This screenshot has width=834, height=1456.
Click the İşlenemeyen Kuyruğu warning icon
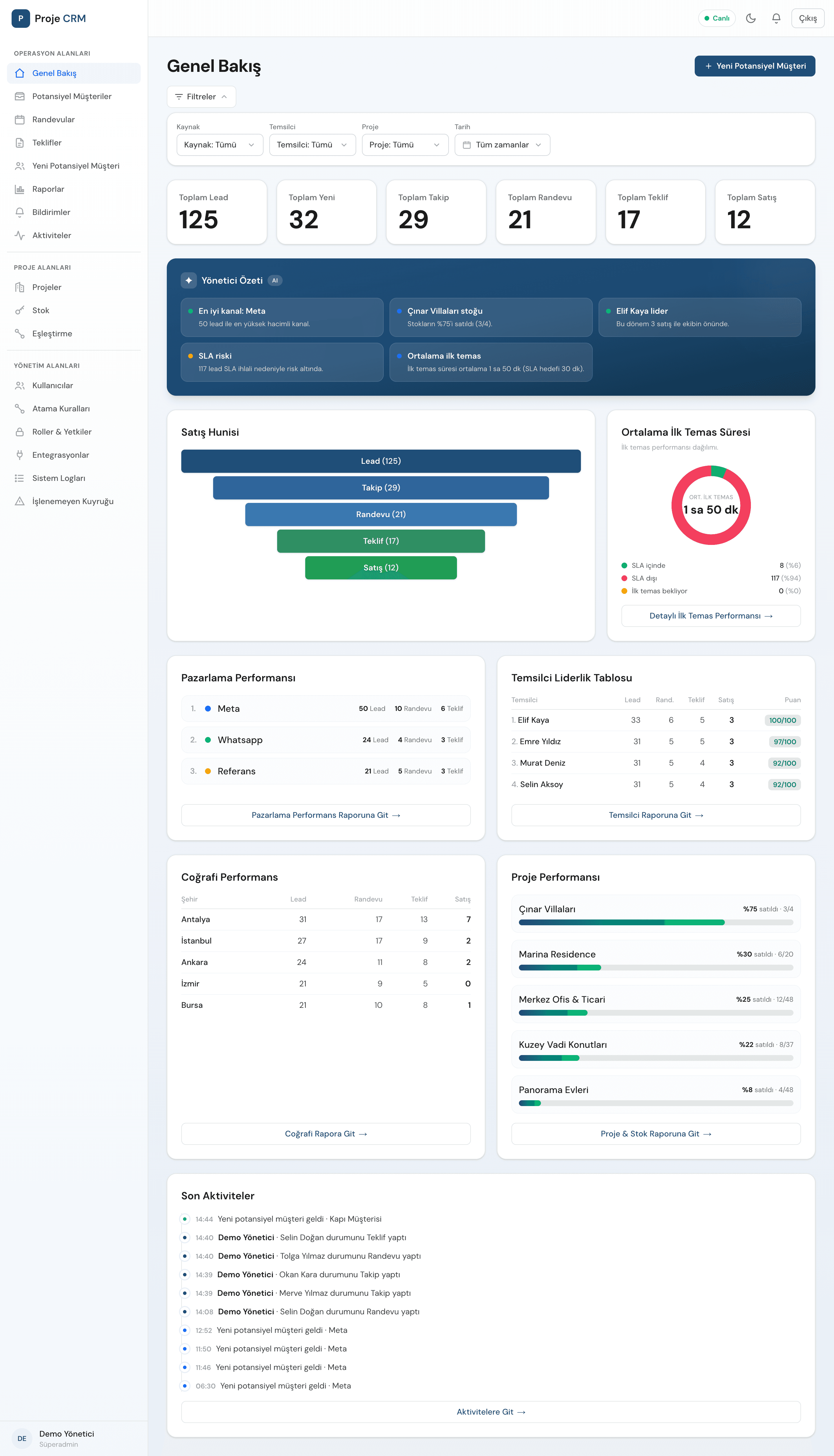pyautogui.click(x=19, y=501)
